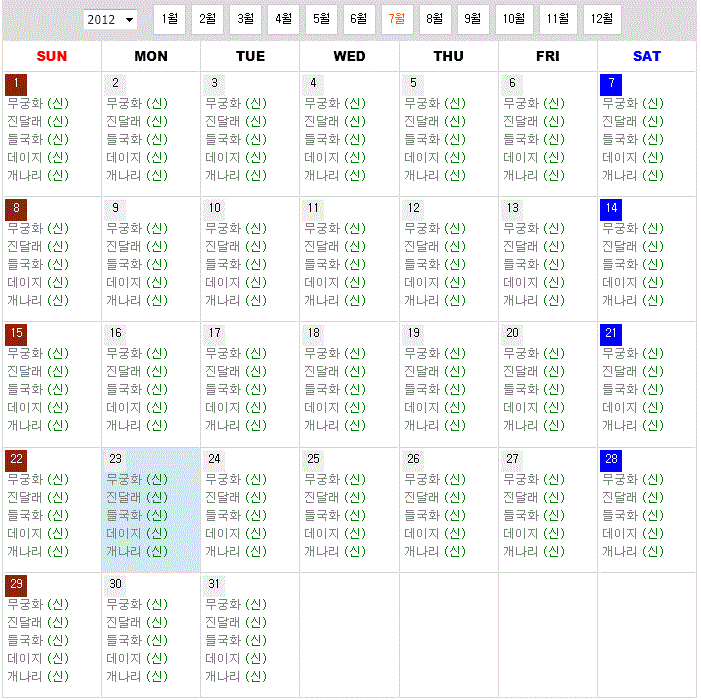Click the red date 29 box

pyautogui.click(x=16, y=585)
